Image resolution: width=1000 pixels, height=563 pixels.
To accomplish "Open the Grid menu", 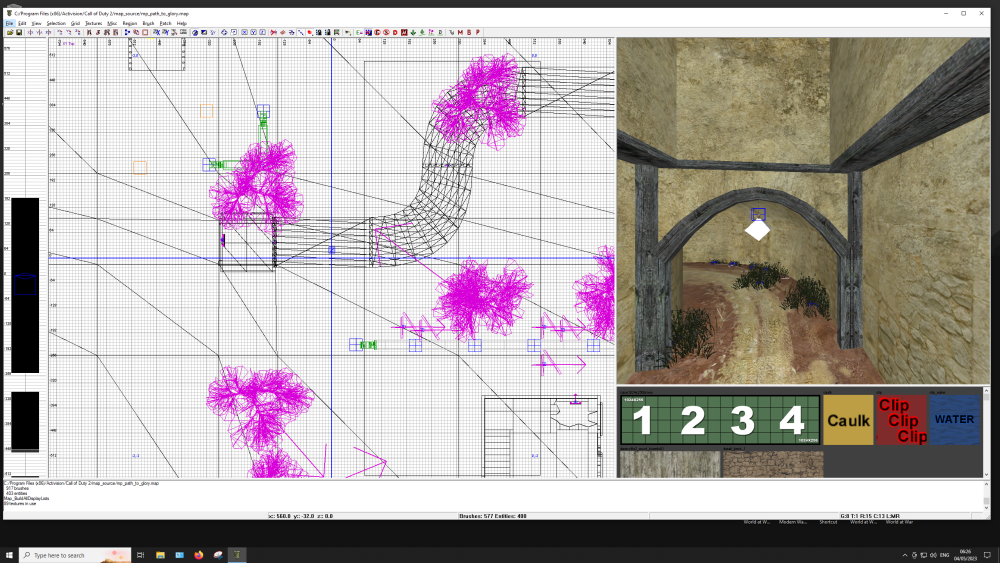I will pyautogui.click(x=75, y=23).
